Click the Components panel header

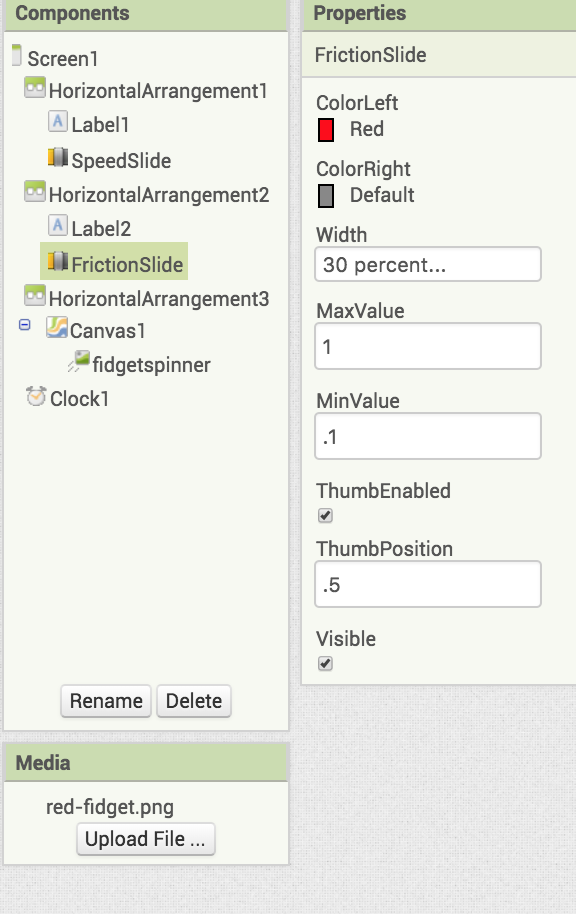click(x=146, y=15)
